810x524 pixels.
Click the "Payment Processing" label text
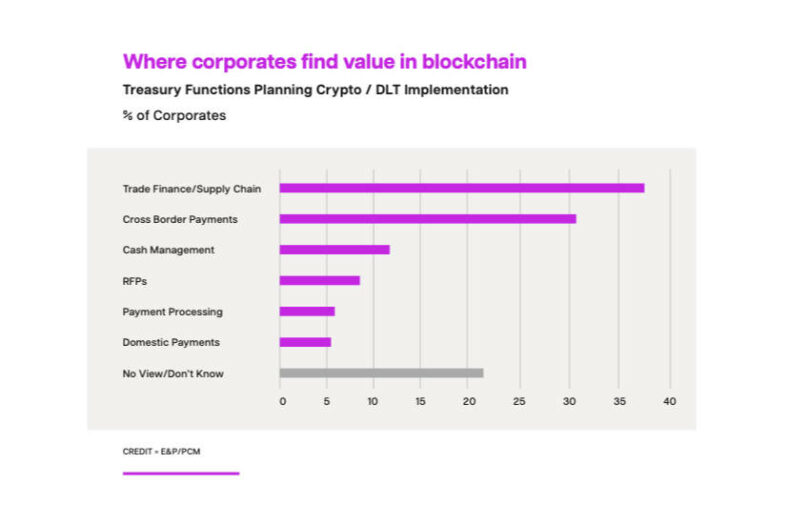click(172, 312)
